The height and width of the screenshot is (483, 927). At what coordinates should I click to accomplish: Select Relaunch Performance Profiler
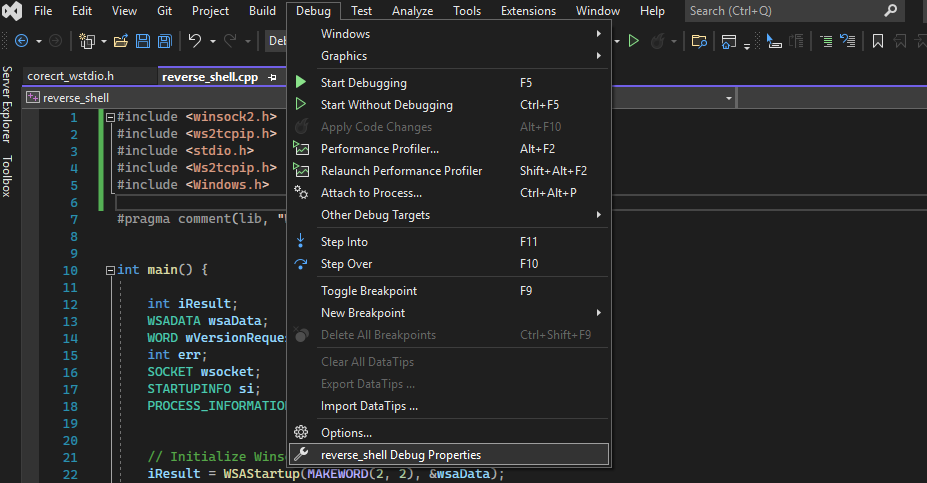[449, 171]
